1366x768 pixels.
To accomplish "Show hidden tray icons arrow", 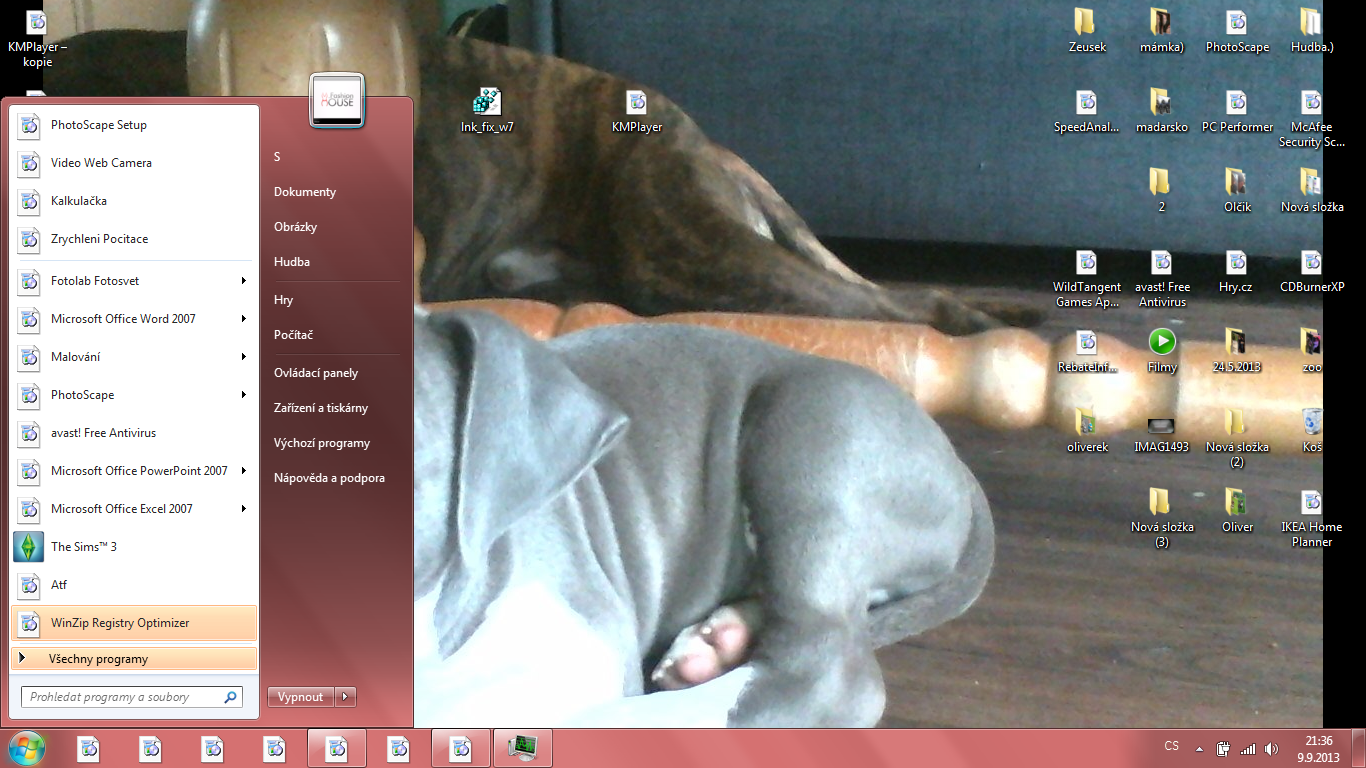I will click(x=1199, y=748).
